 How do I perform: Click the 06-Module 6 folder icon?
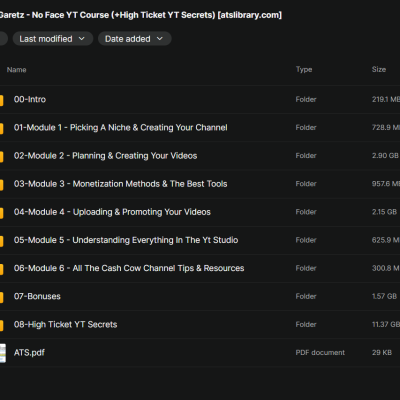point(1,269)
